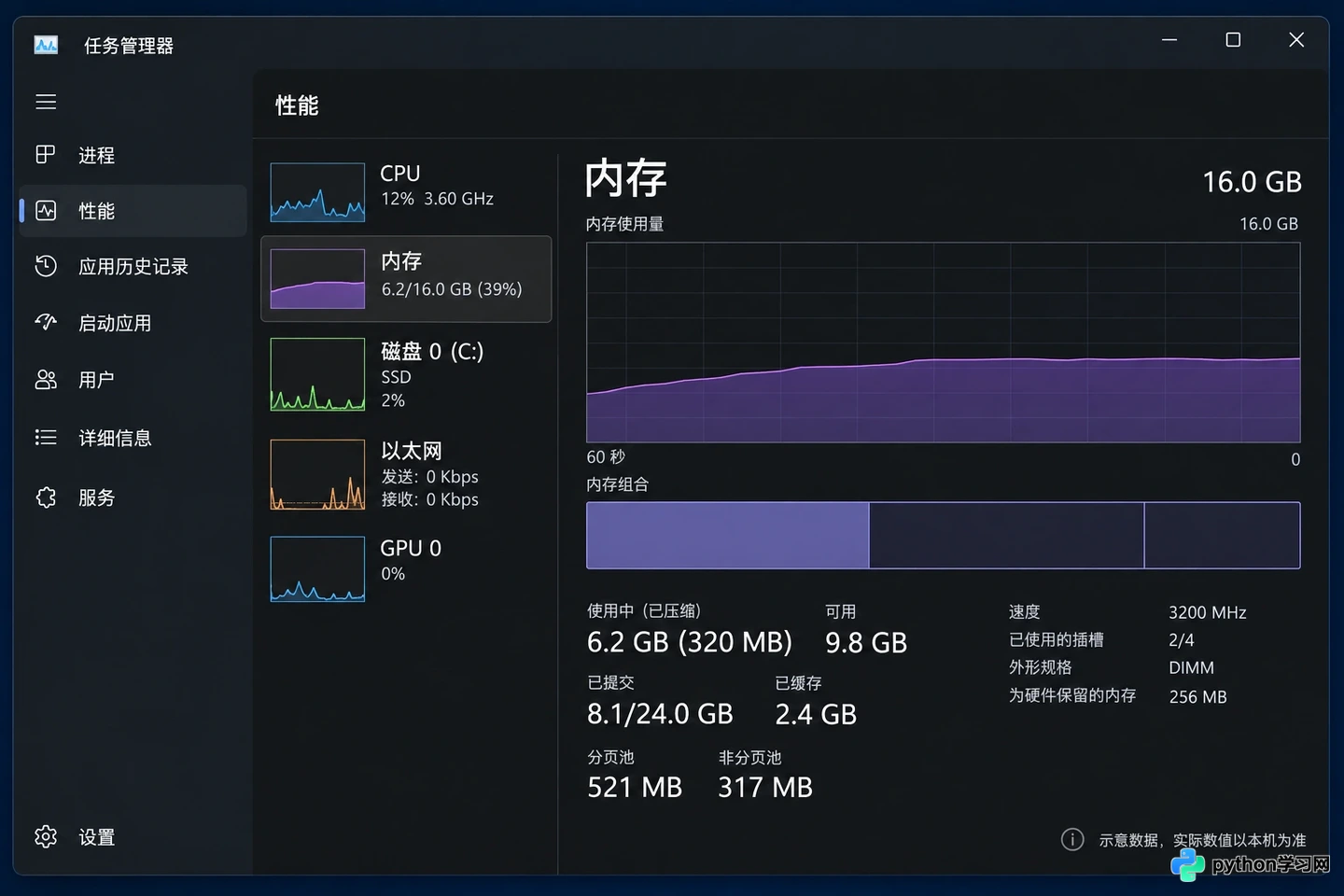Viewport: 1344px width, 896px height.
Task: Click the info icon beside 示意数据 note
Action: (1072, 840)
